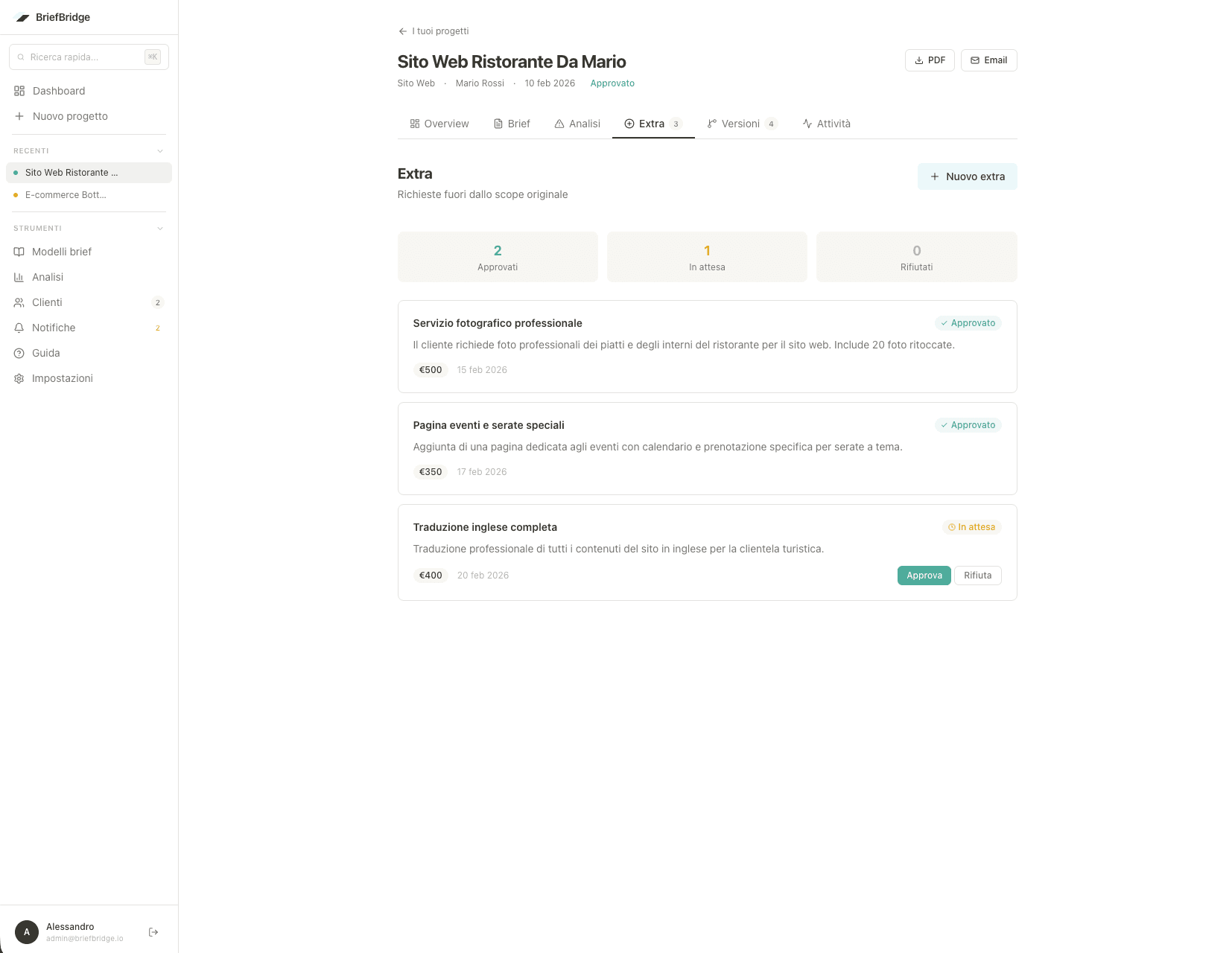Open the Guida help icon

[x=19, y=353]
